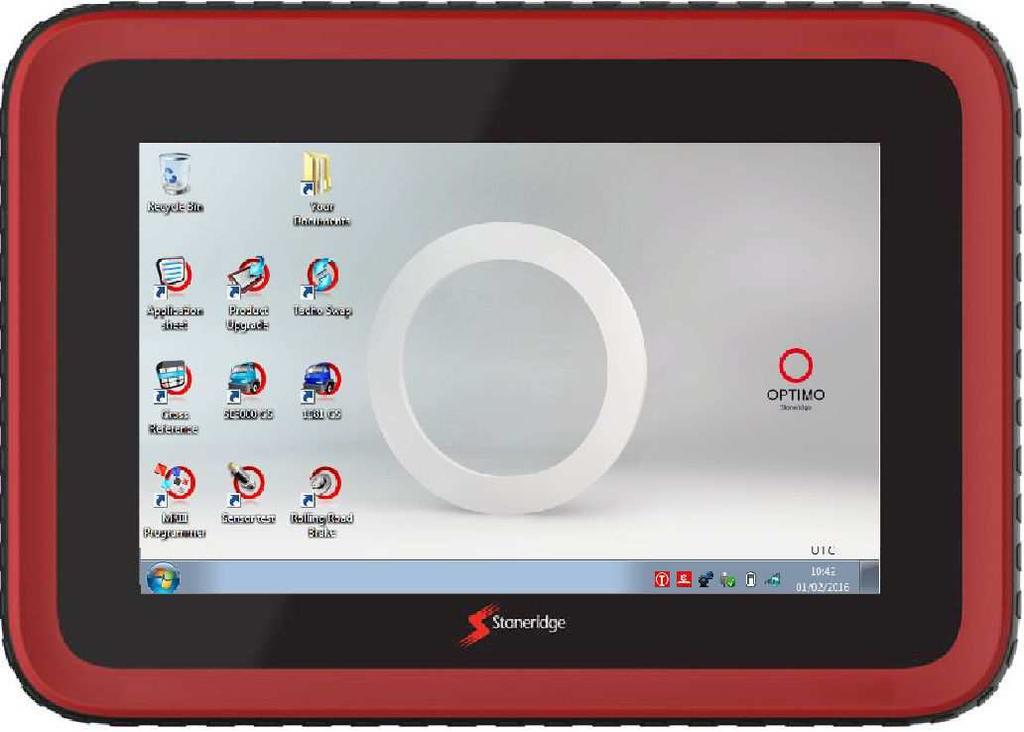Select the MKII Programmer shortcut
The image size is (1024, 732).
pyautogui.click(x=174, y=501)
